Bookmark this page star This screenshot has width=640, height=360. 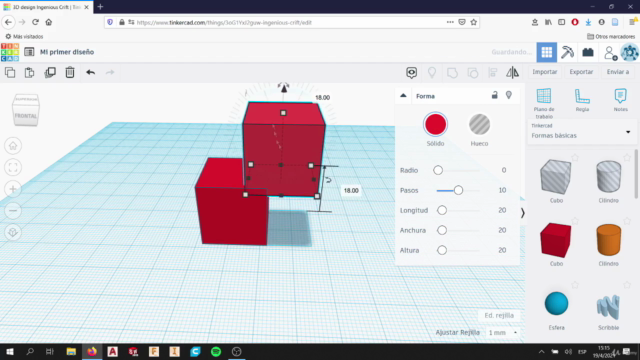(473, 22)
